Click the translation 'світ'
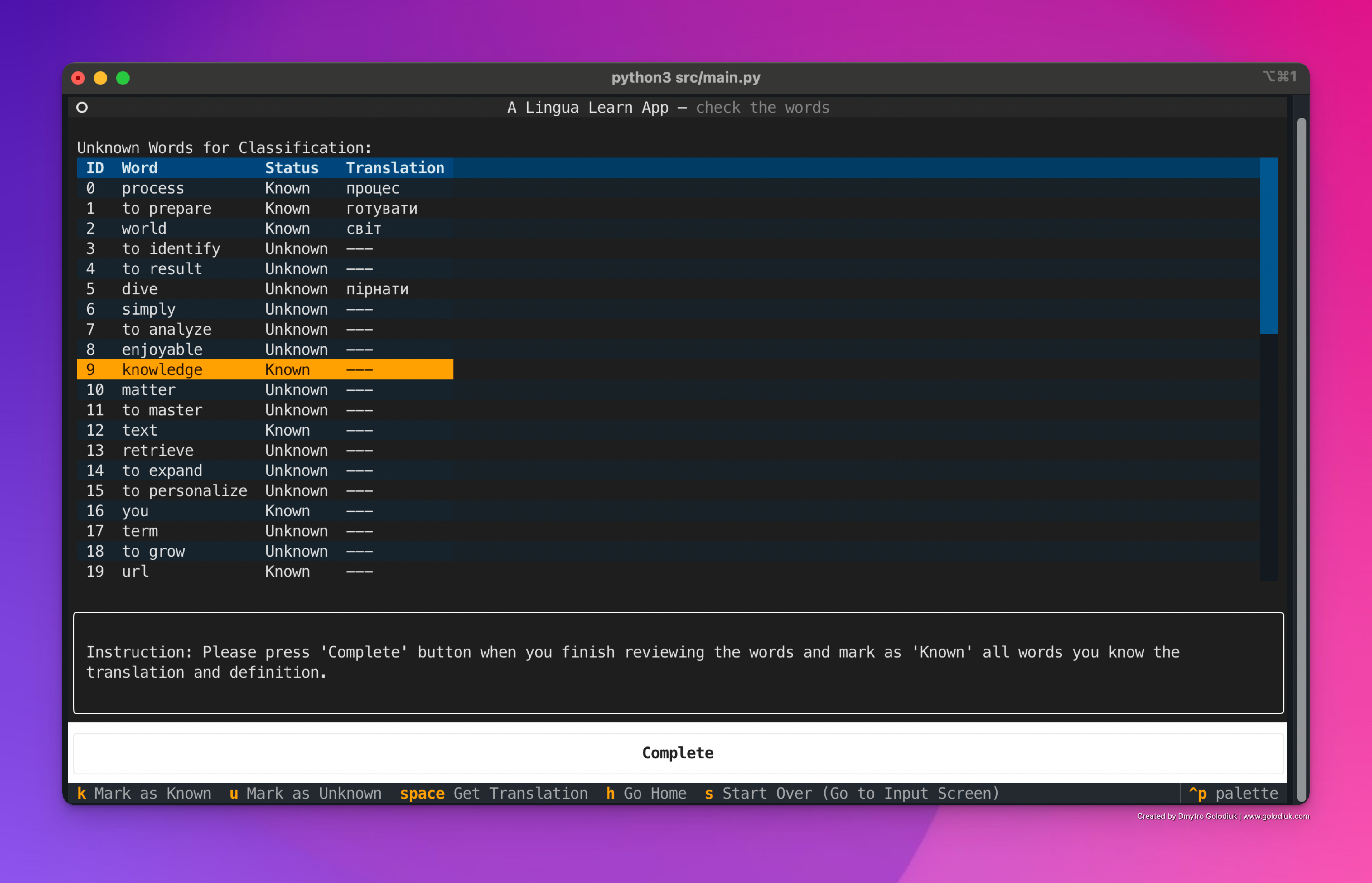1372x883 pixels. pos(364,229)
